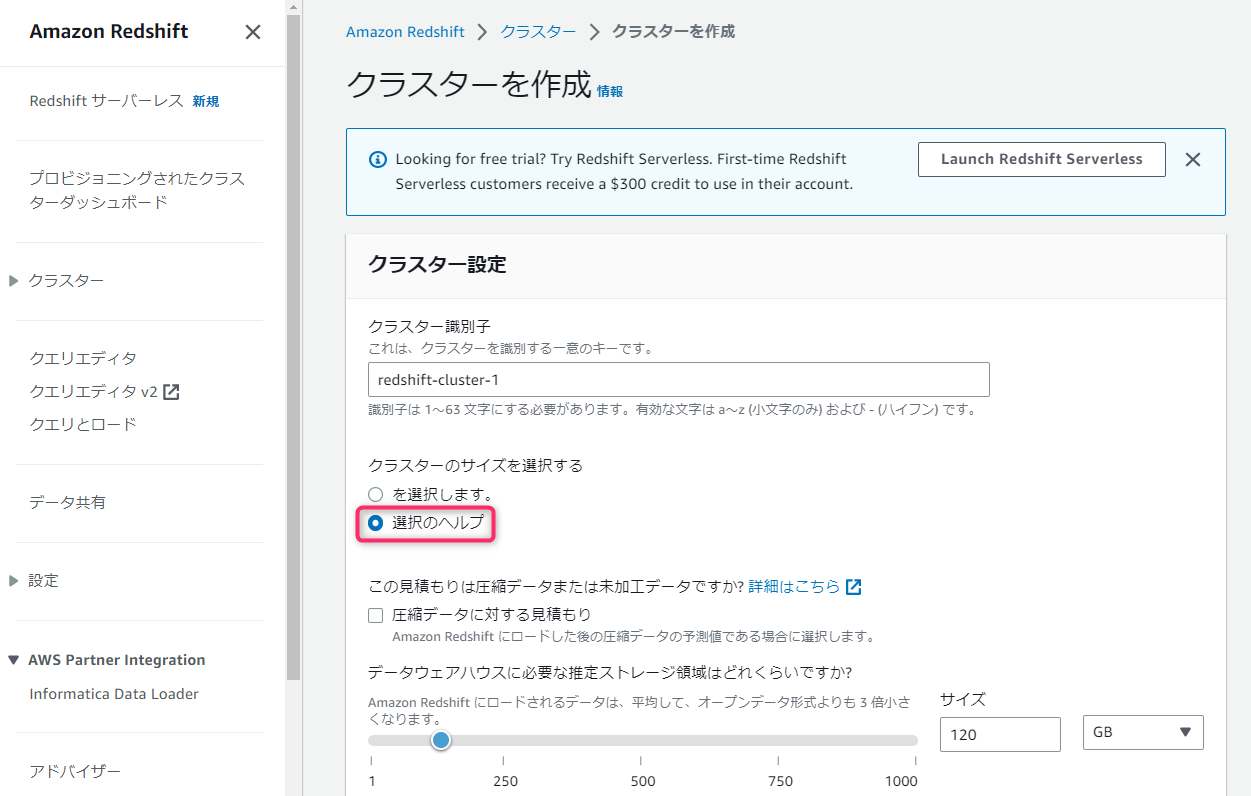Select Informatica Data Loader in the sidebar

click(x=114, y=693)
